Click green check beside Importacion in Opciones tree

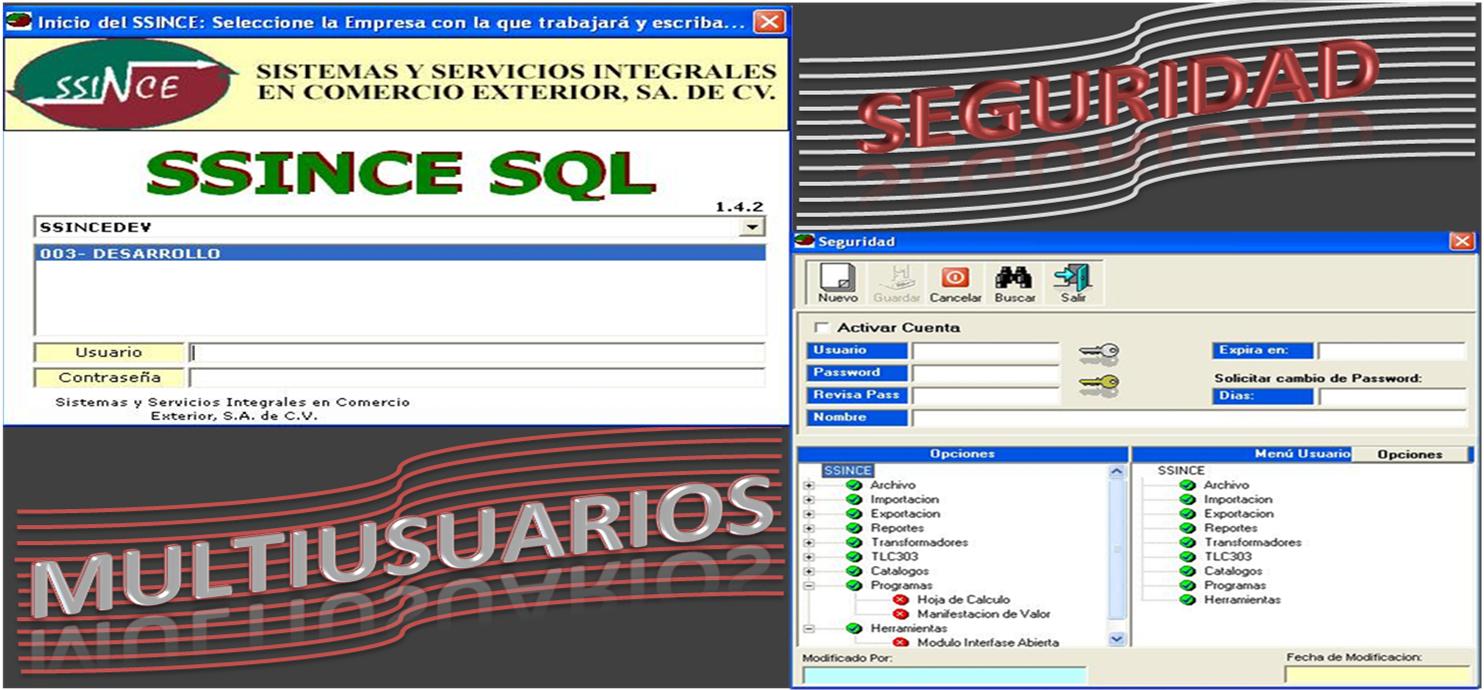pos(854,500)
